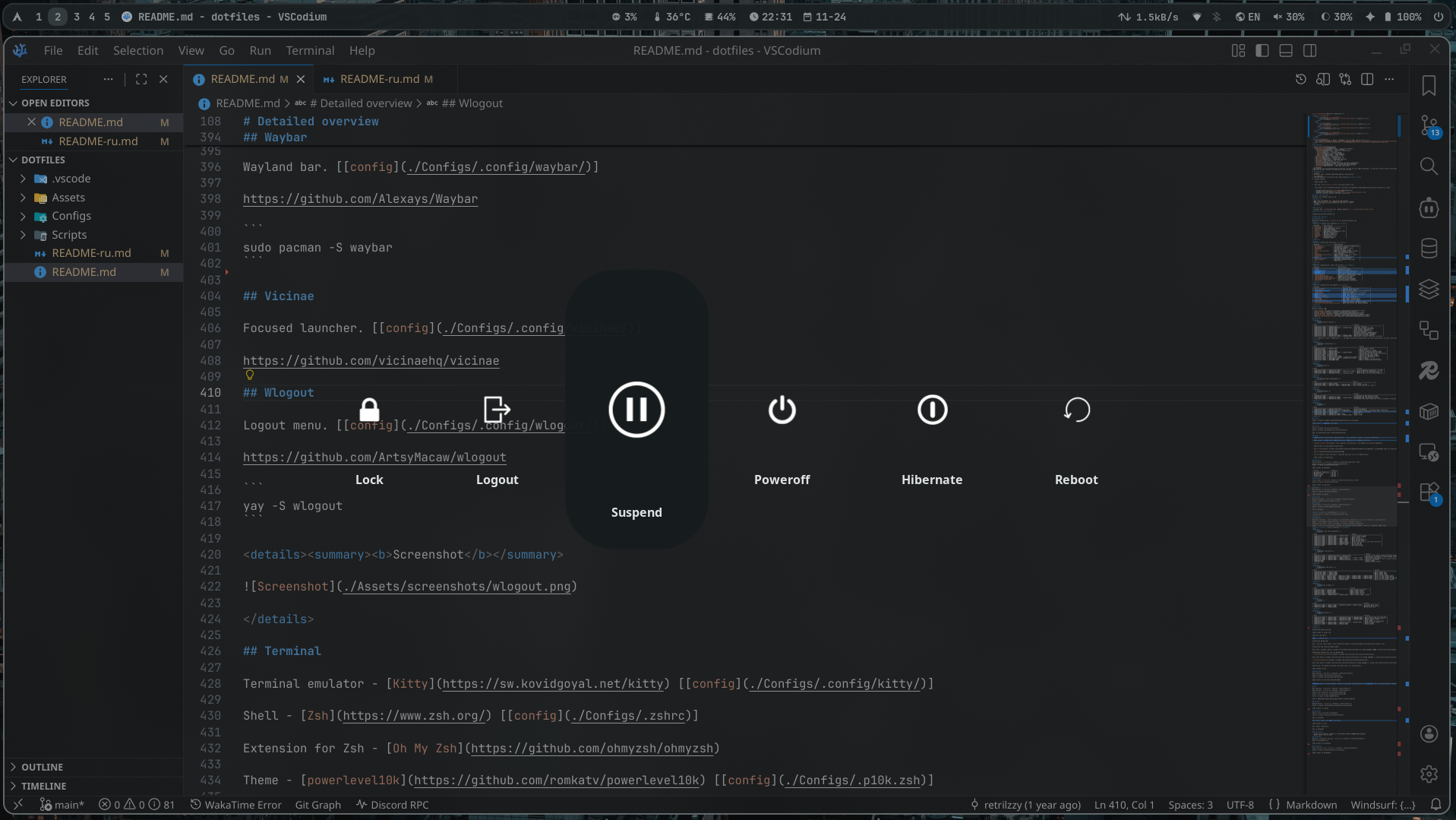Click the power icon in system bar
The image size is (1456, 820).
coord(1438,17)
